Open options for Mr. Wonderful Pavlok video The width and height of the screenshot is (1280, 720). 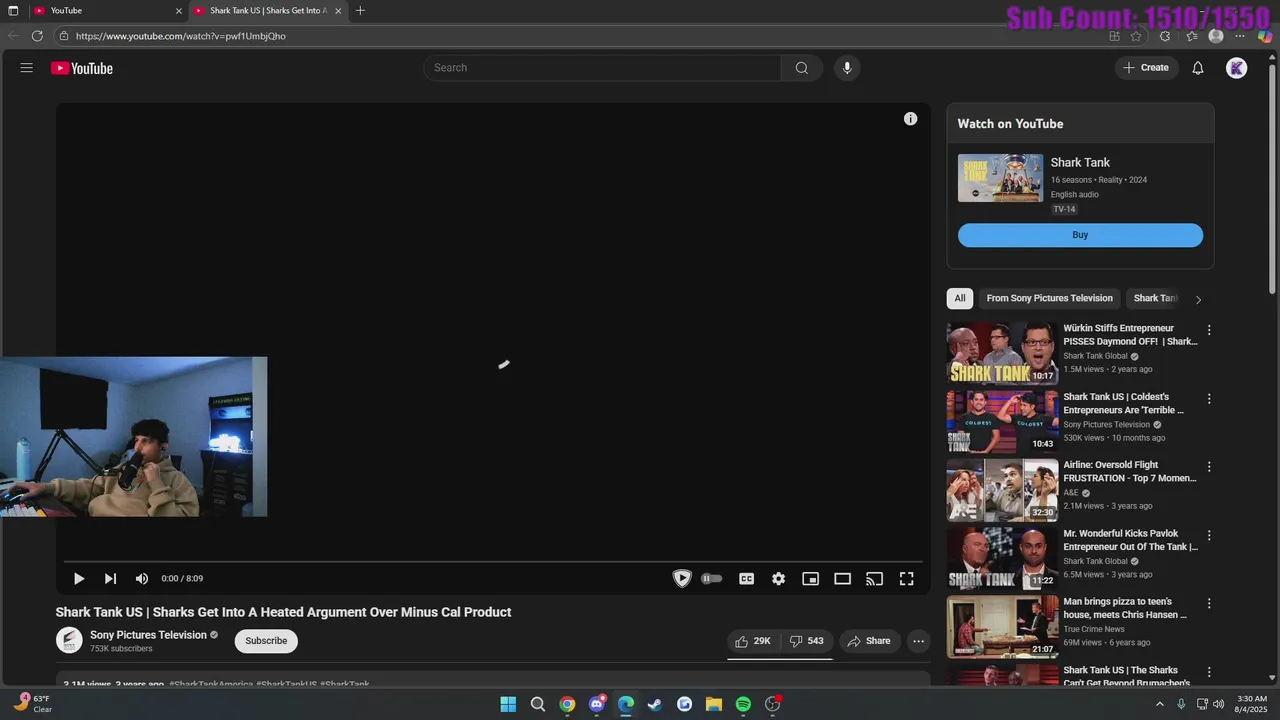(x=1209, y=536)
